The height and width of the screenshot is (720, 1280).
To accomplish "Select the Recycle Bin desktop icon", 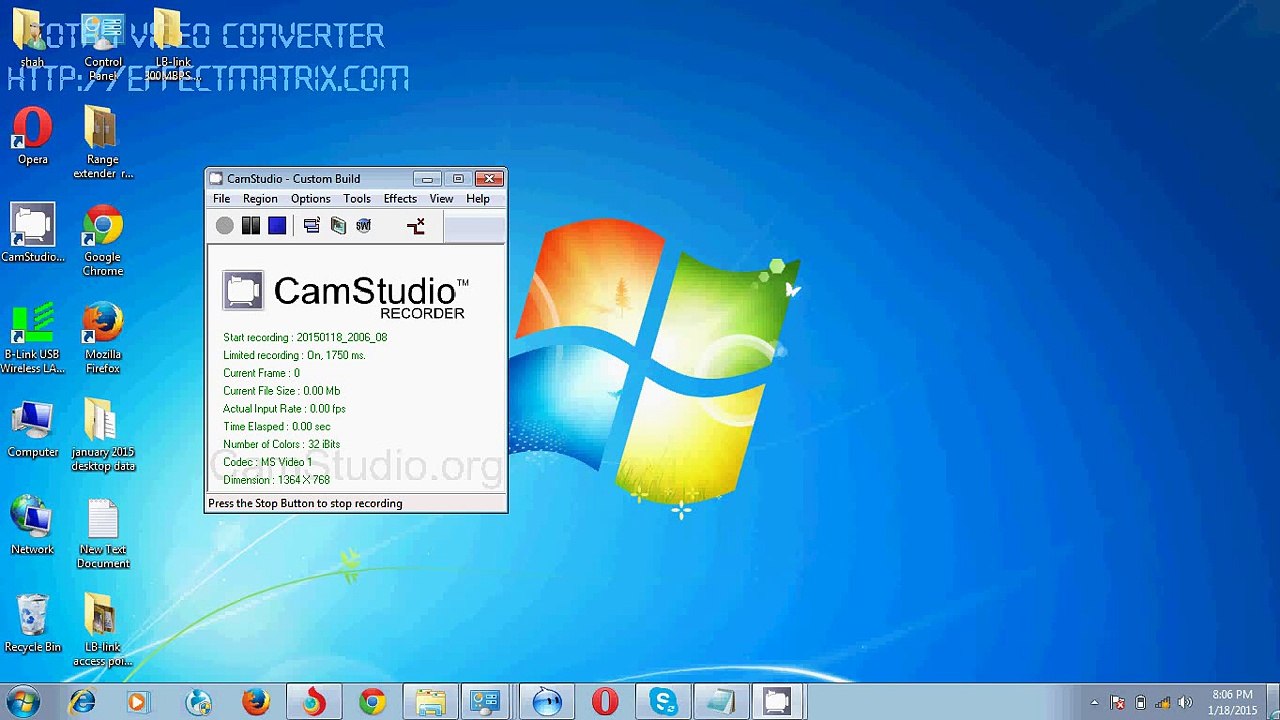I will point(32,625).
